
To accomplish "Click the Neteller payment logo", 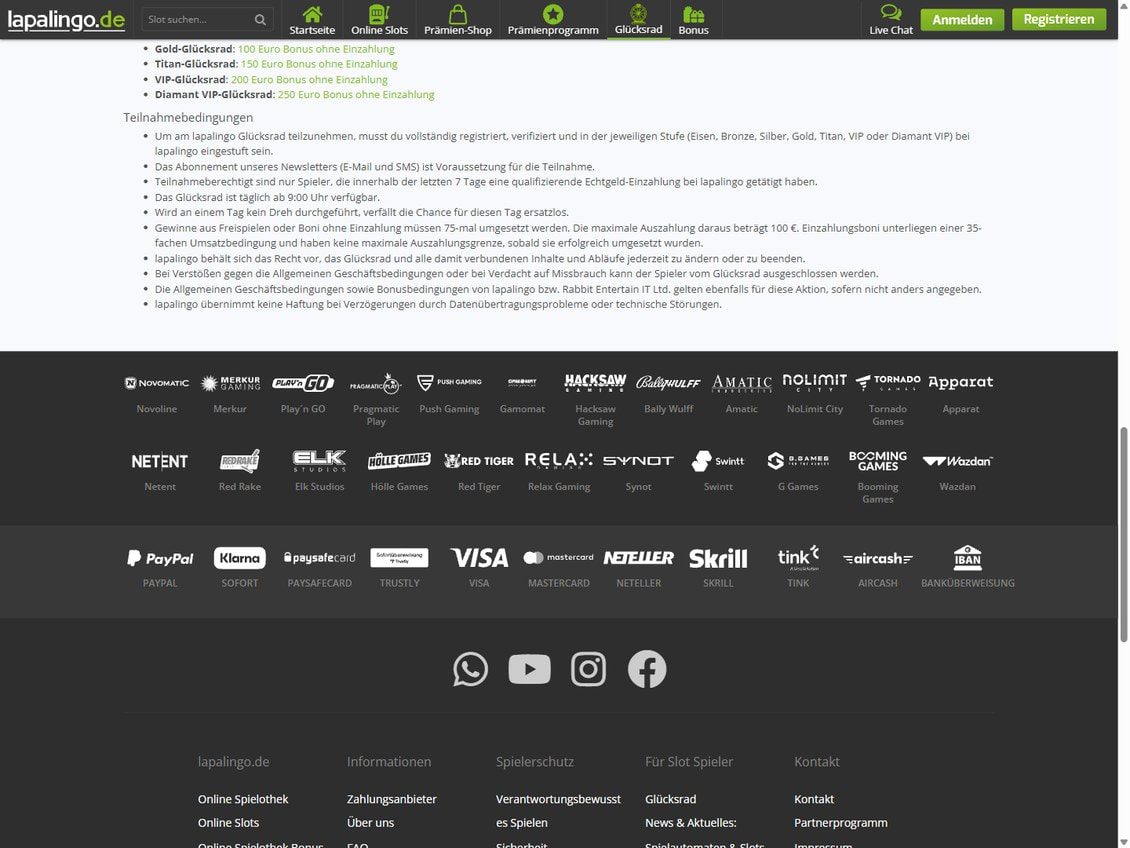I will coord(639,558).
